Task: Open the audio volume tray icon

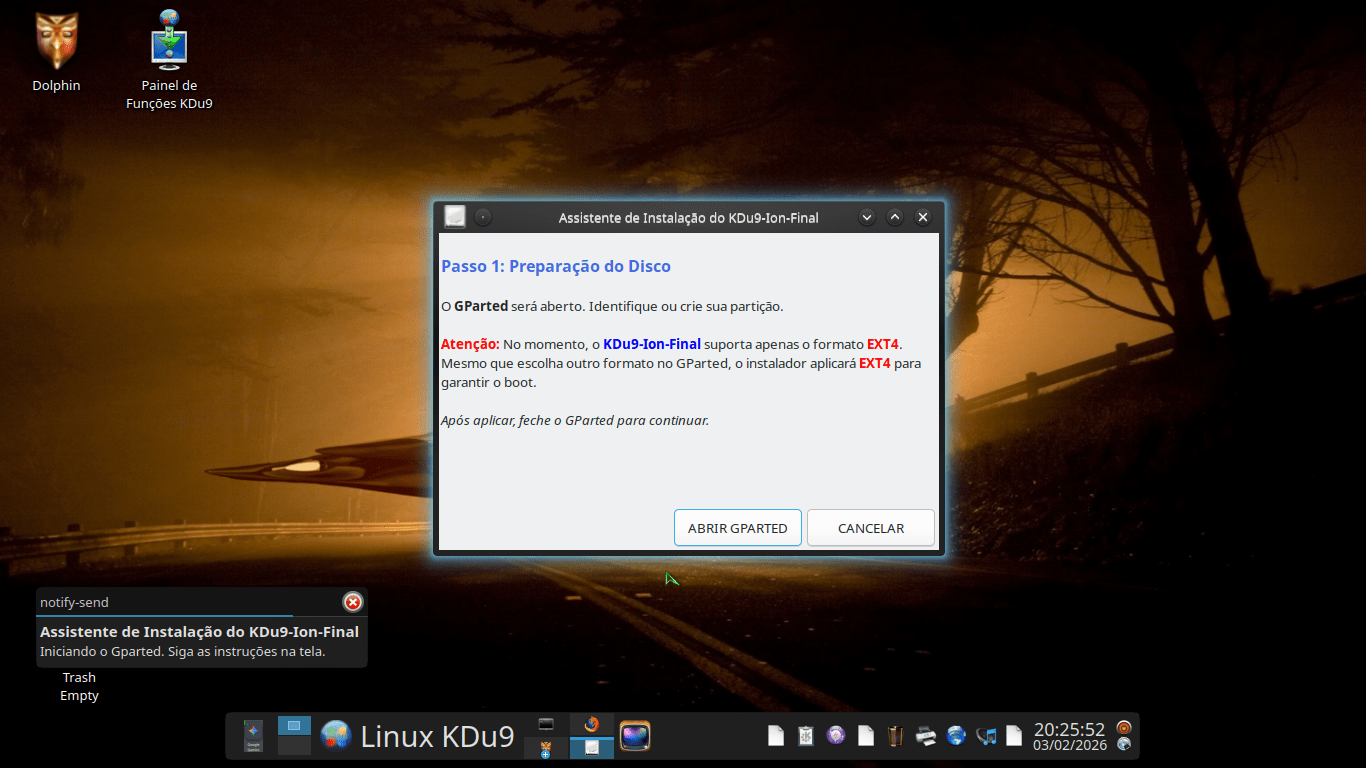Action: pyautogui.click(x=986, y=736)
